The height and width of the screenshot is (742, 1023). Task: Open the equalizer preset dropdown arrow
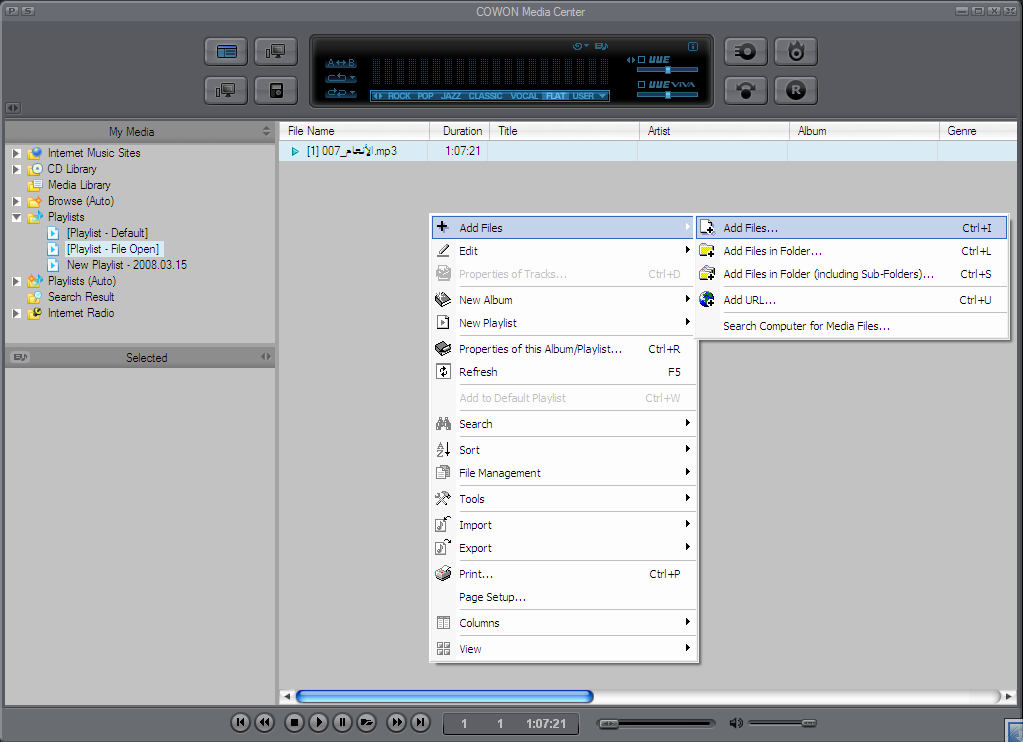point(603,96)
